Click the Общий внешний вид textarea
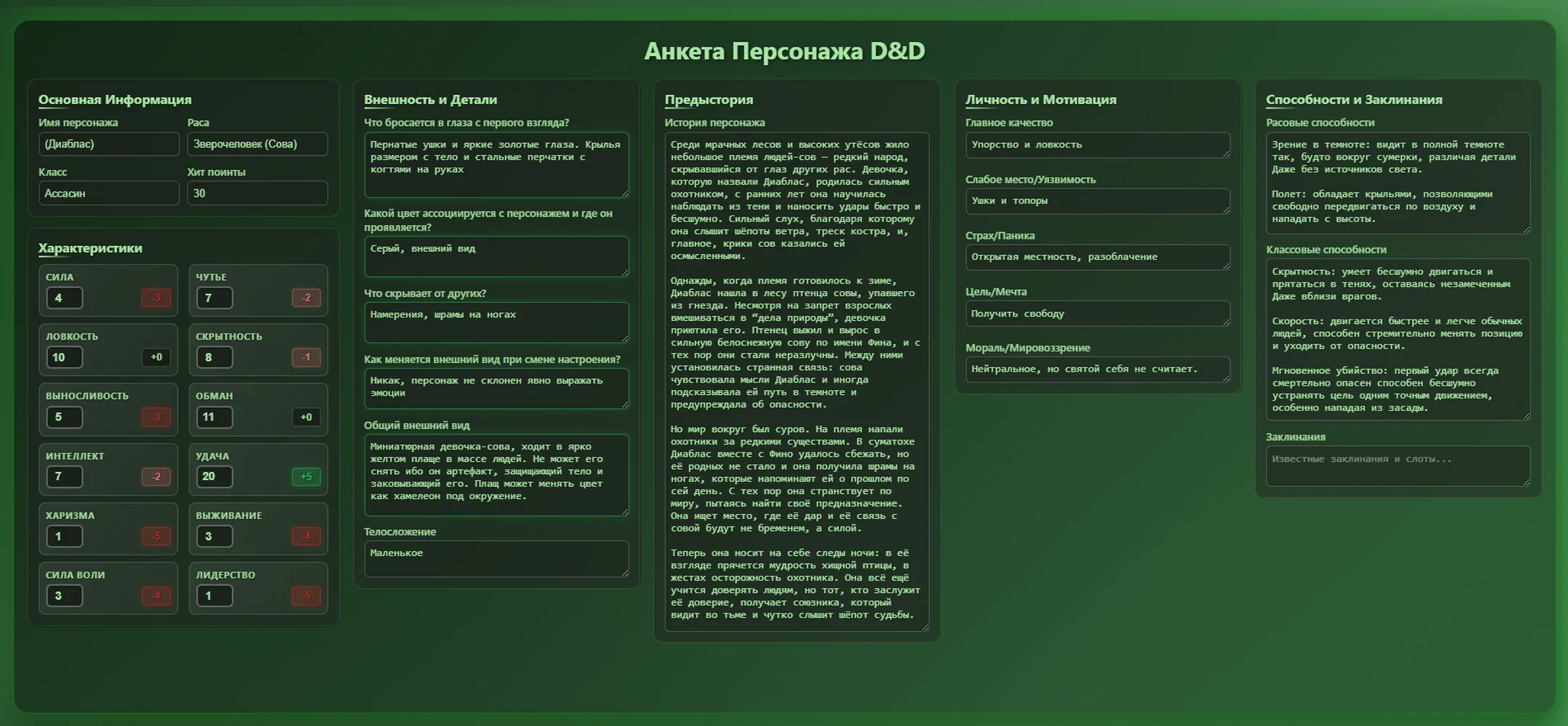 pyautogui.click(x=497, y=475)
